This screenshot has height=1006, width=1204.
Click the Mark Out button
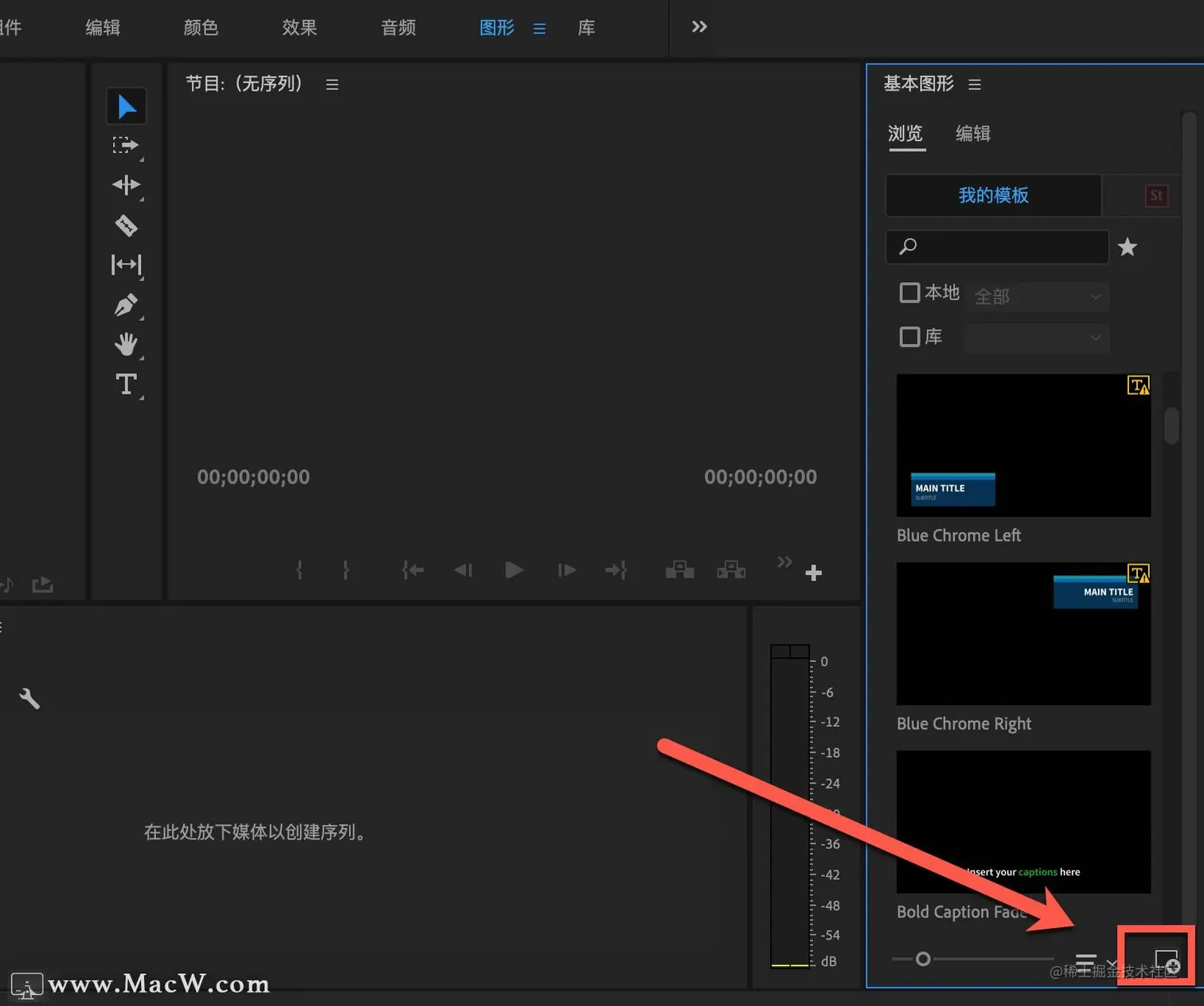coord(346,570)
